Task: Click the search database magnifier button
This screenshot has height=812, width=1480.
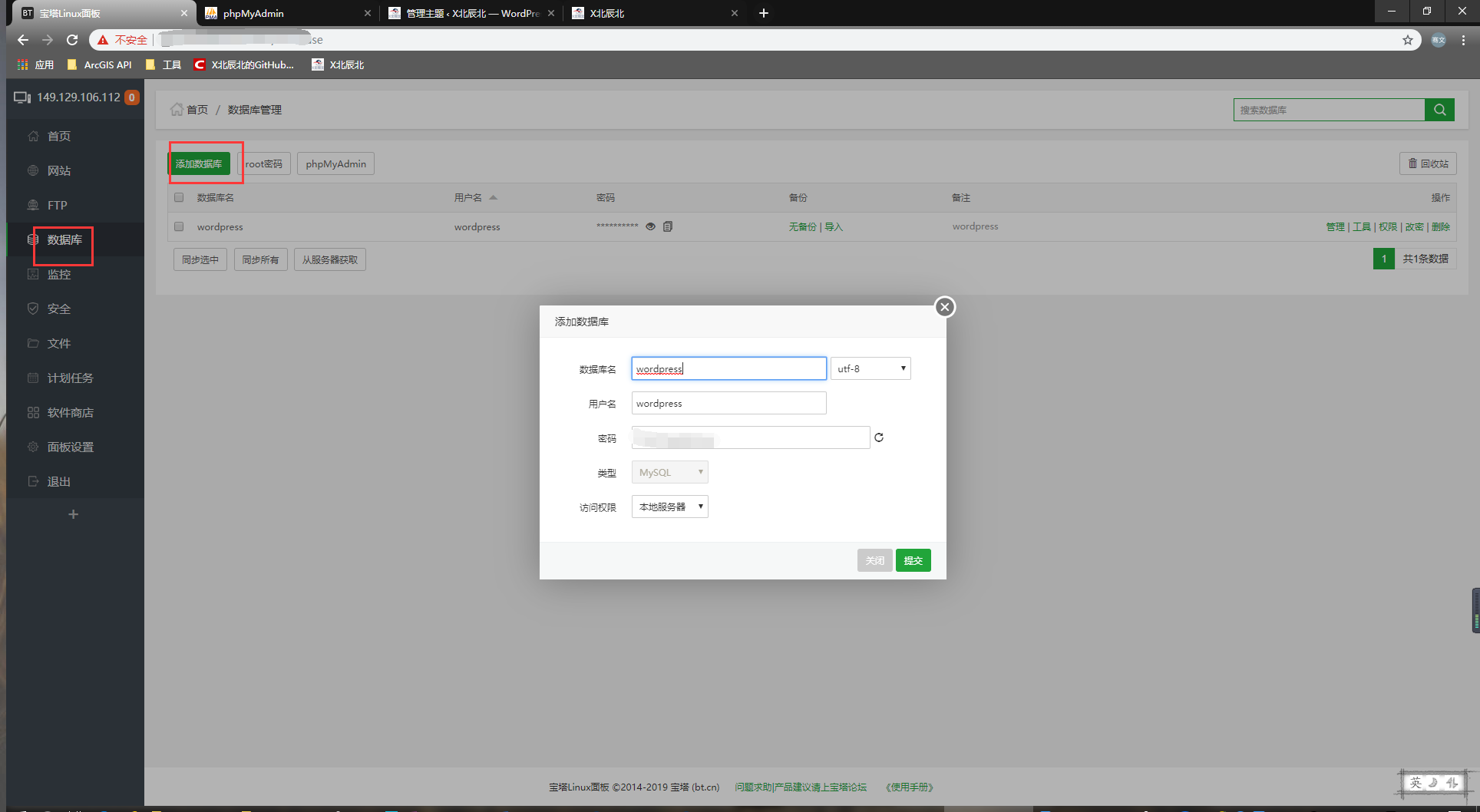Action: coord(1439,110)
